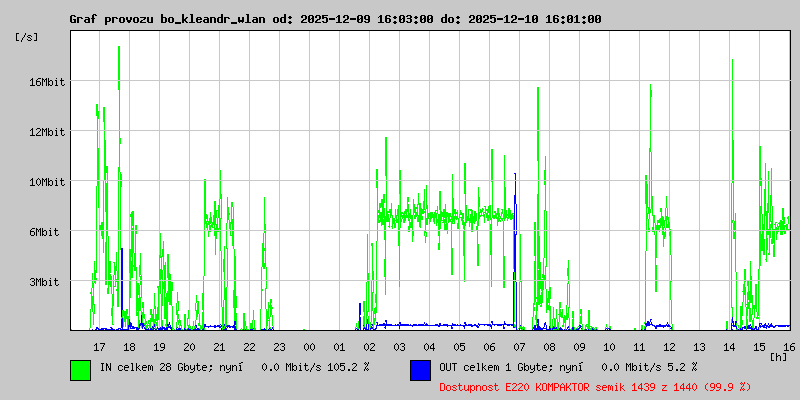Click the '[/s]' unit label
800x400 pixels.
point(27,37)
